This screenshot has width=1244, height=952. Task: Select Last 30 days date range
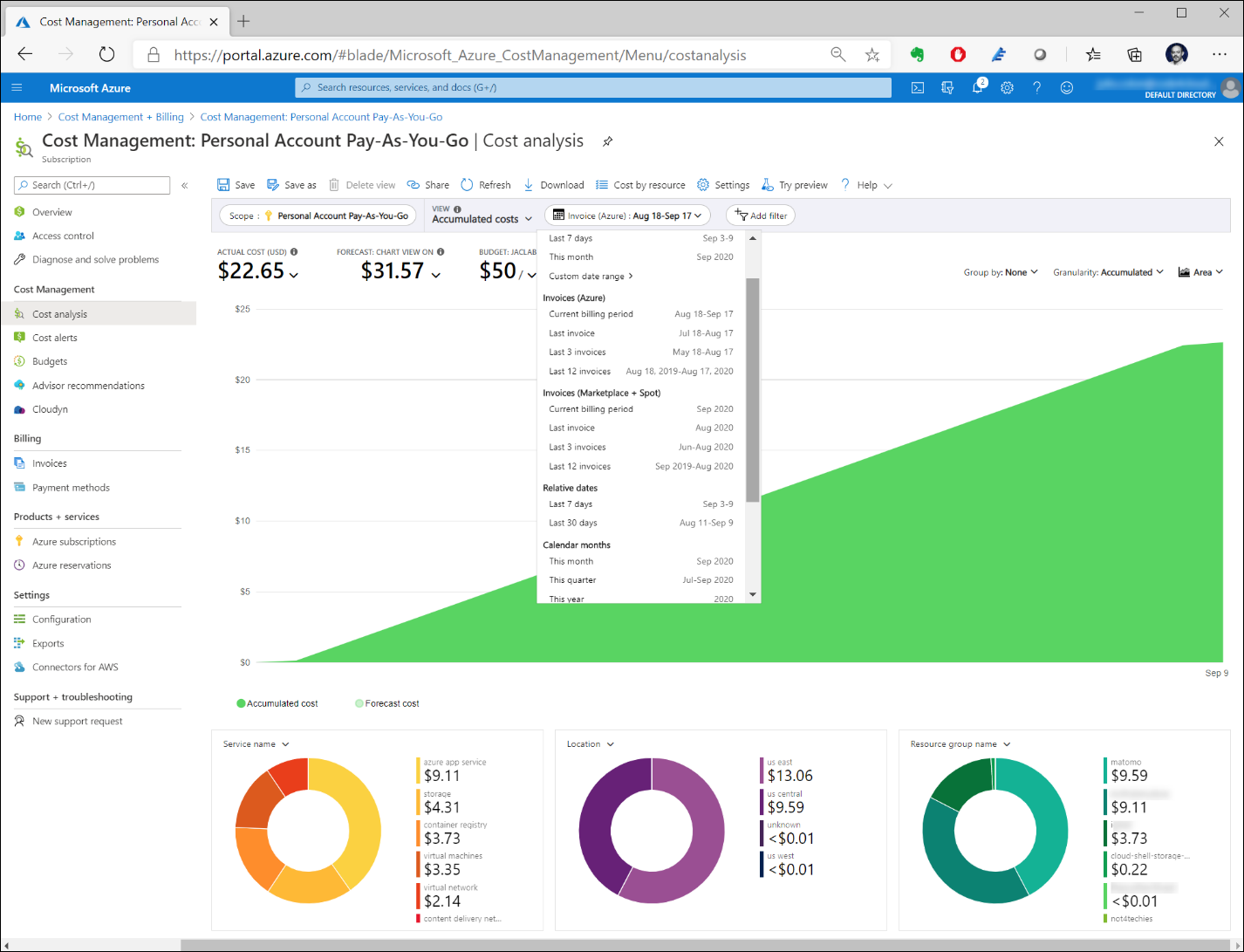641,524
